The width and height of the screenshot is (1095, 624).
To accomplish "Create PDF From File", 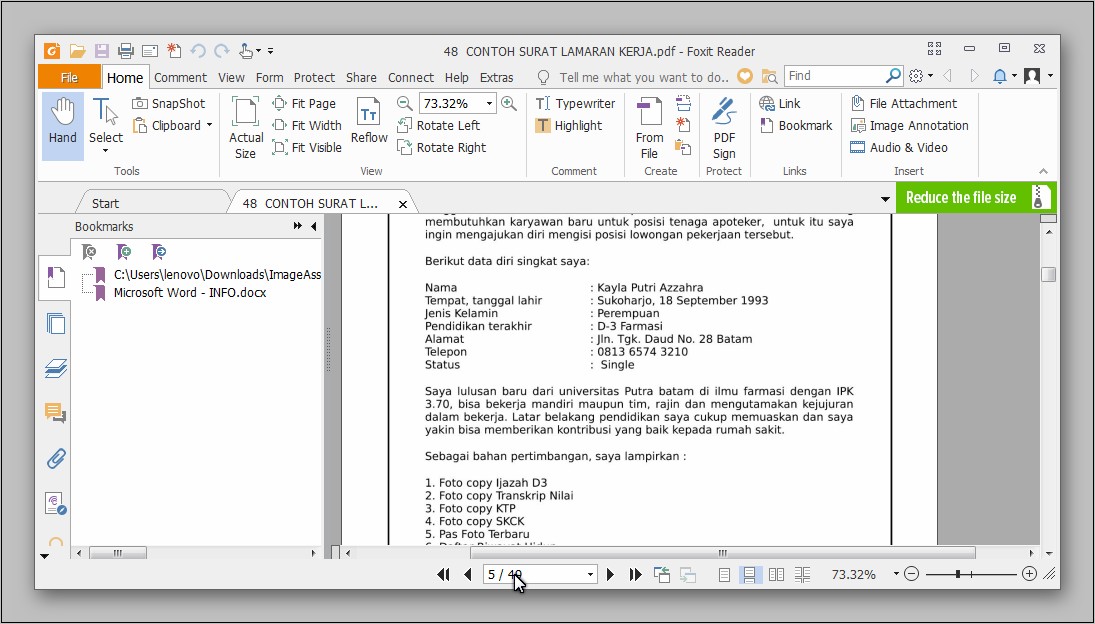I will (649, 128).
